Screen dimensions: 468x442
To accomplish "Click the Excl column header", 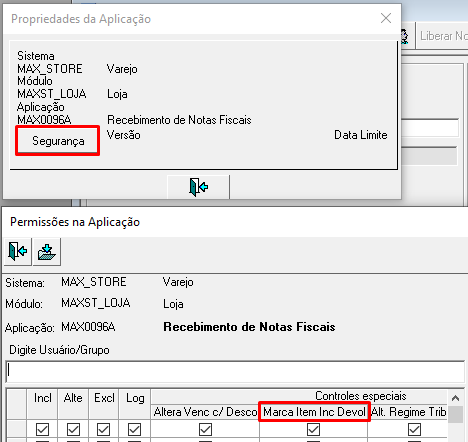I will [x=104, y=404].
